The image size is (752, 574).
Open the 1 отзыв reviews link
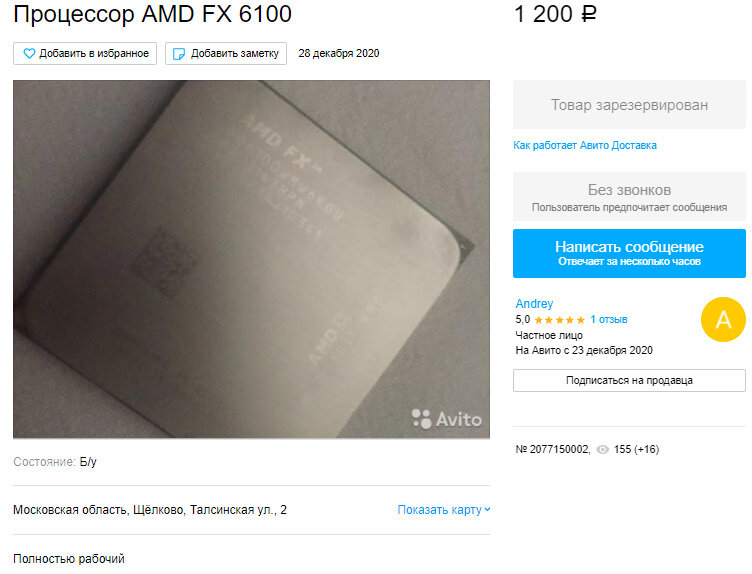609,319
